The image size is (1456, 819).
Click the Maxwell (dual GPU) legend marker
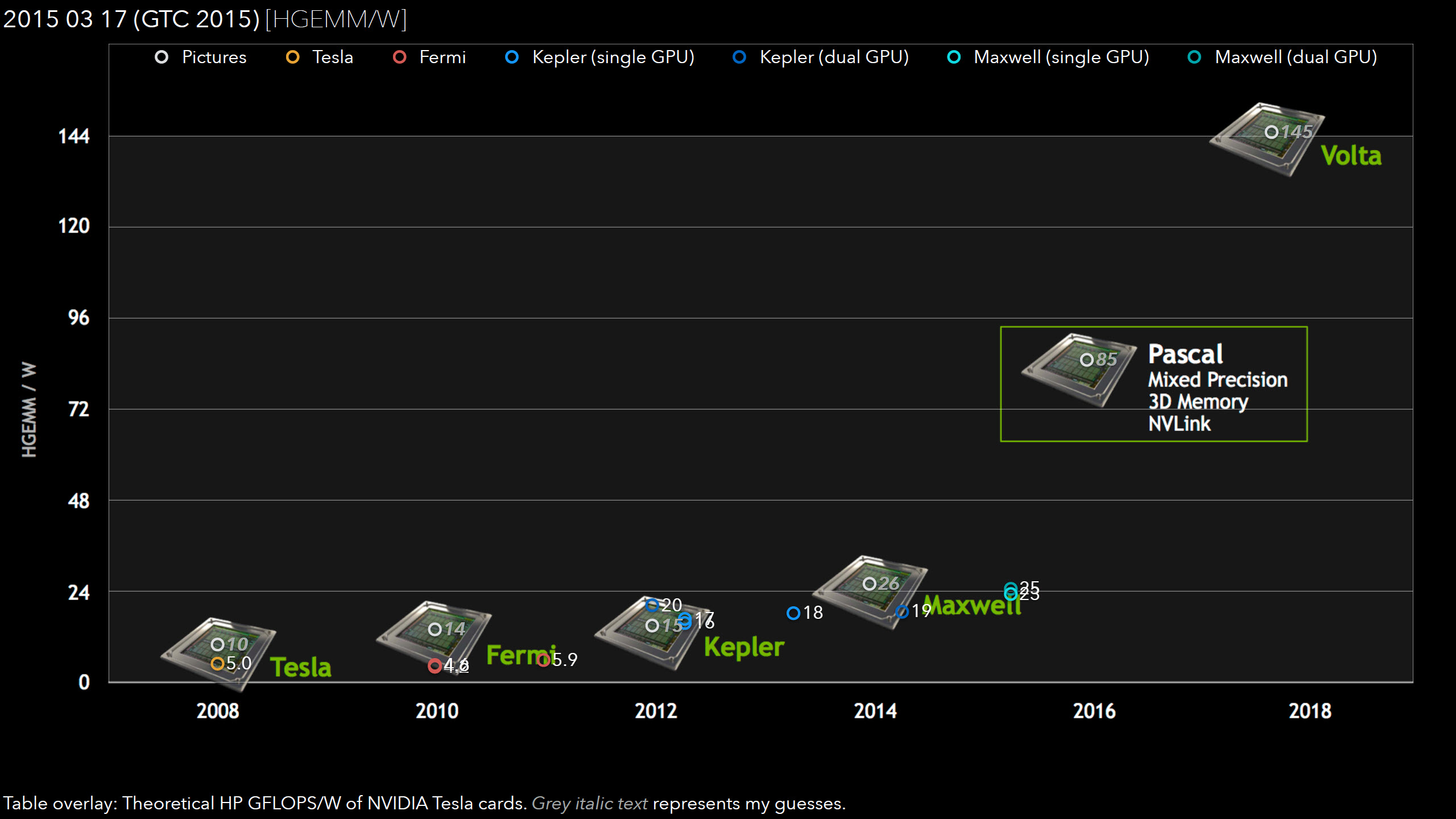(1194, 57)
